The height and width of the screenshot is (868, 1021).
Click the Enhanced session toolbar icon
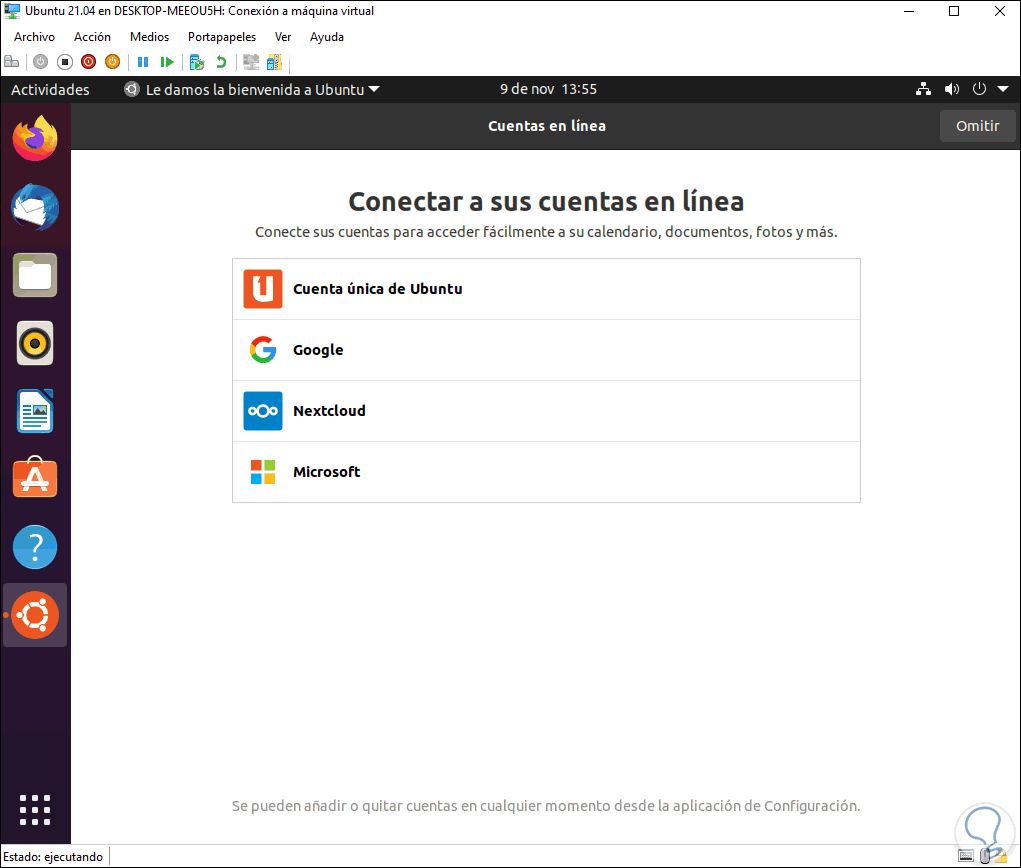point(251,62)
